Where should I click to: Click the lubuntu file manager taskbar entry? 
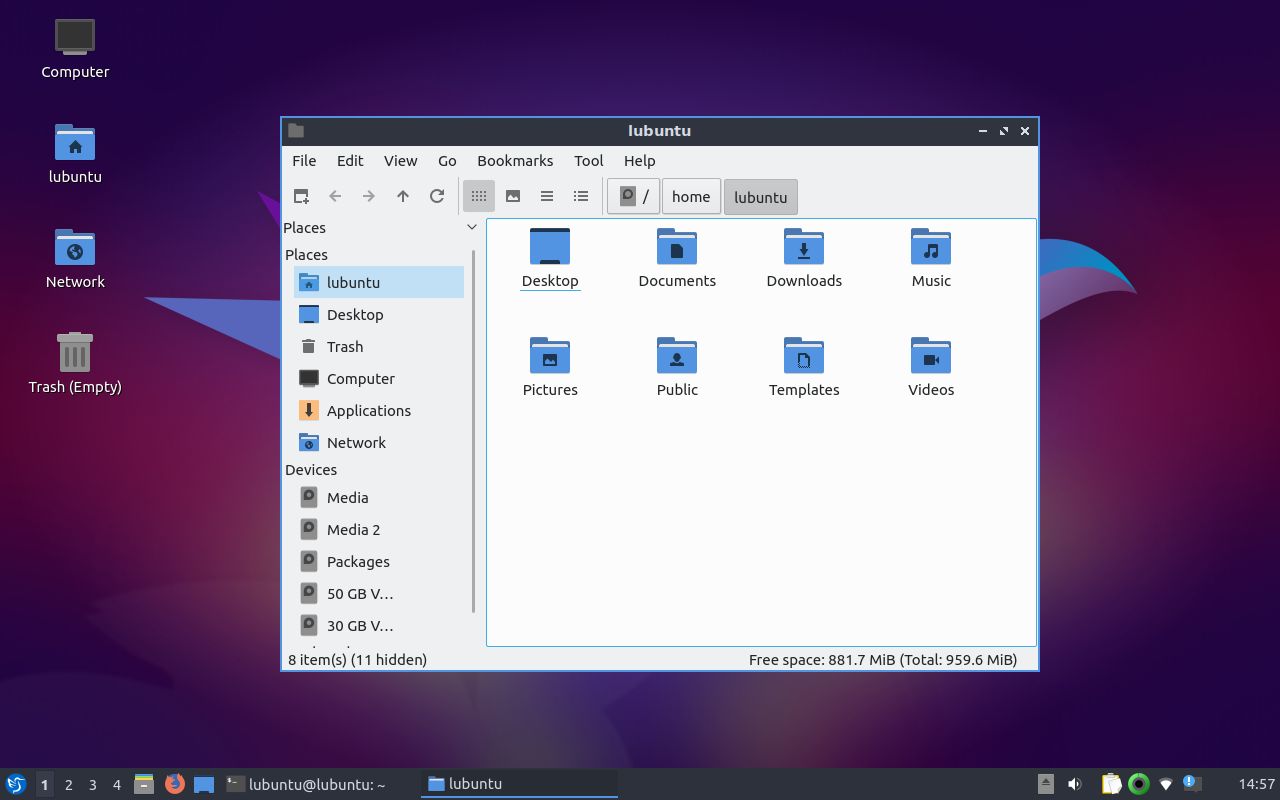click(x=519, y=784)
